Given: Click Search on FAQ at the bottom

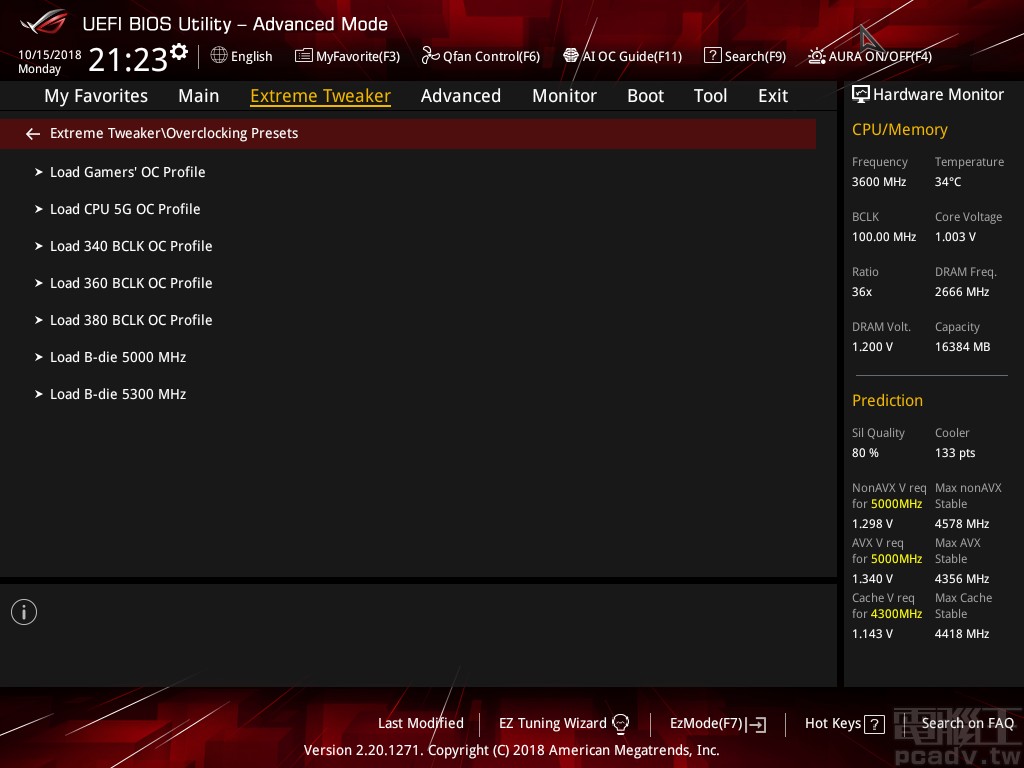Looking at the screenshot, I should pos(968,723).
